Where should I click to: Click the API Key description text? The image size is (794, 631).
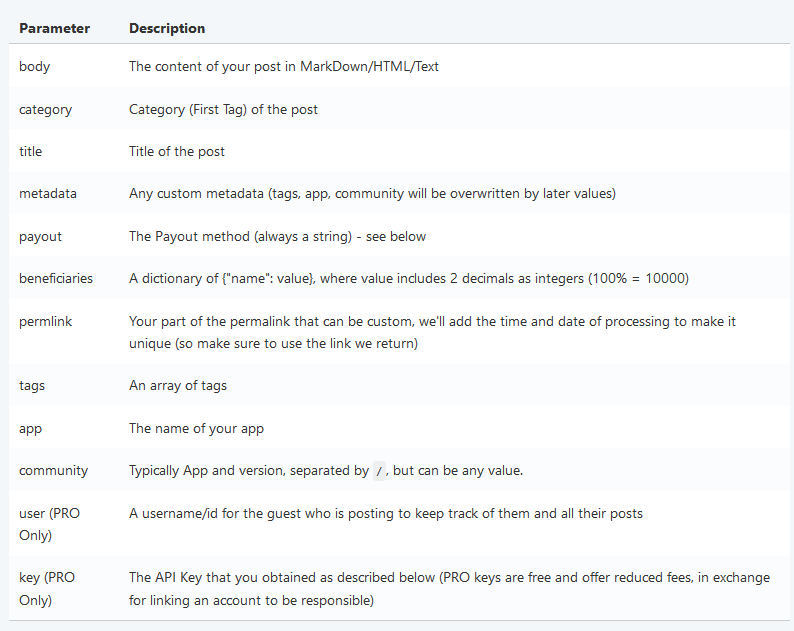[x=449, y=588]
